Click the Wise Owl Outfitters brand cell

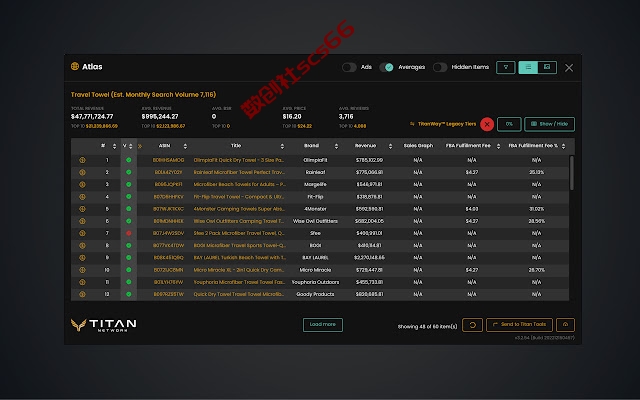pos(315,221)
